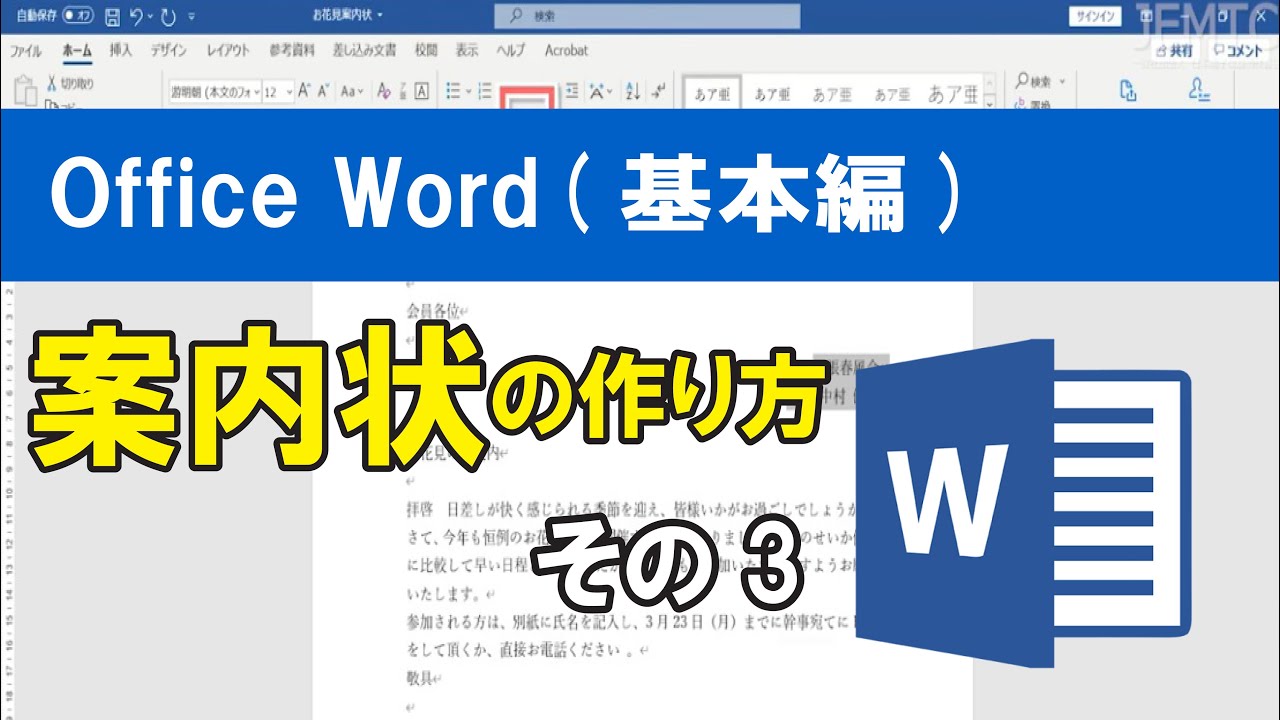This screenshot has height=720, width=1280.
Task: Switch to the デザイン tab
Action: coord(169,50)
